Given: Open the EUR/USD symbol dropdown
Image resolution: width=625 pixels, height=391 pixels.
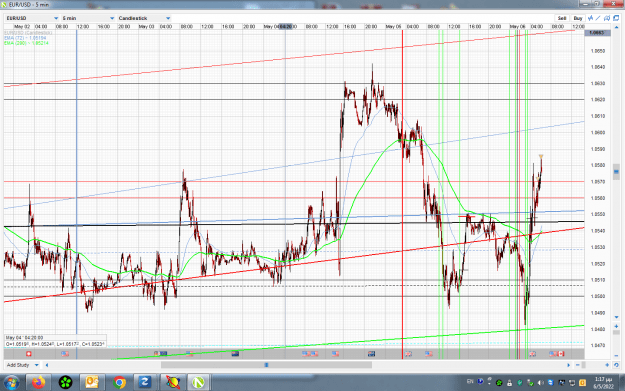Looking at the screenshot, I should coord(32,18).
